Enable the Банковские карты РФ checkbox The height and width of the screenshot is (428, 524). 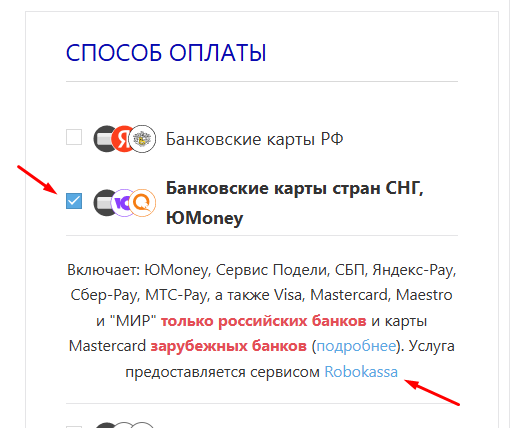coord(74,137)
